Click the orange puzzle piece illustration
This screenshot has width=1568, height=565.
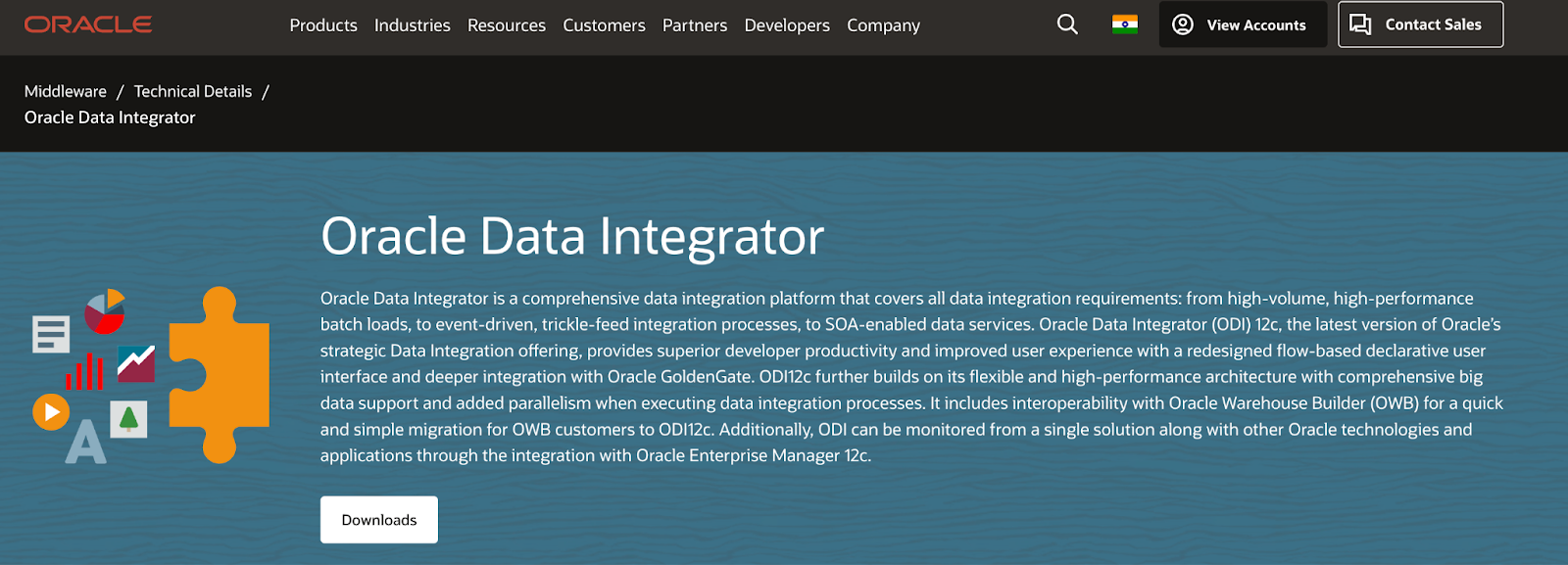tap(220, 375)
